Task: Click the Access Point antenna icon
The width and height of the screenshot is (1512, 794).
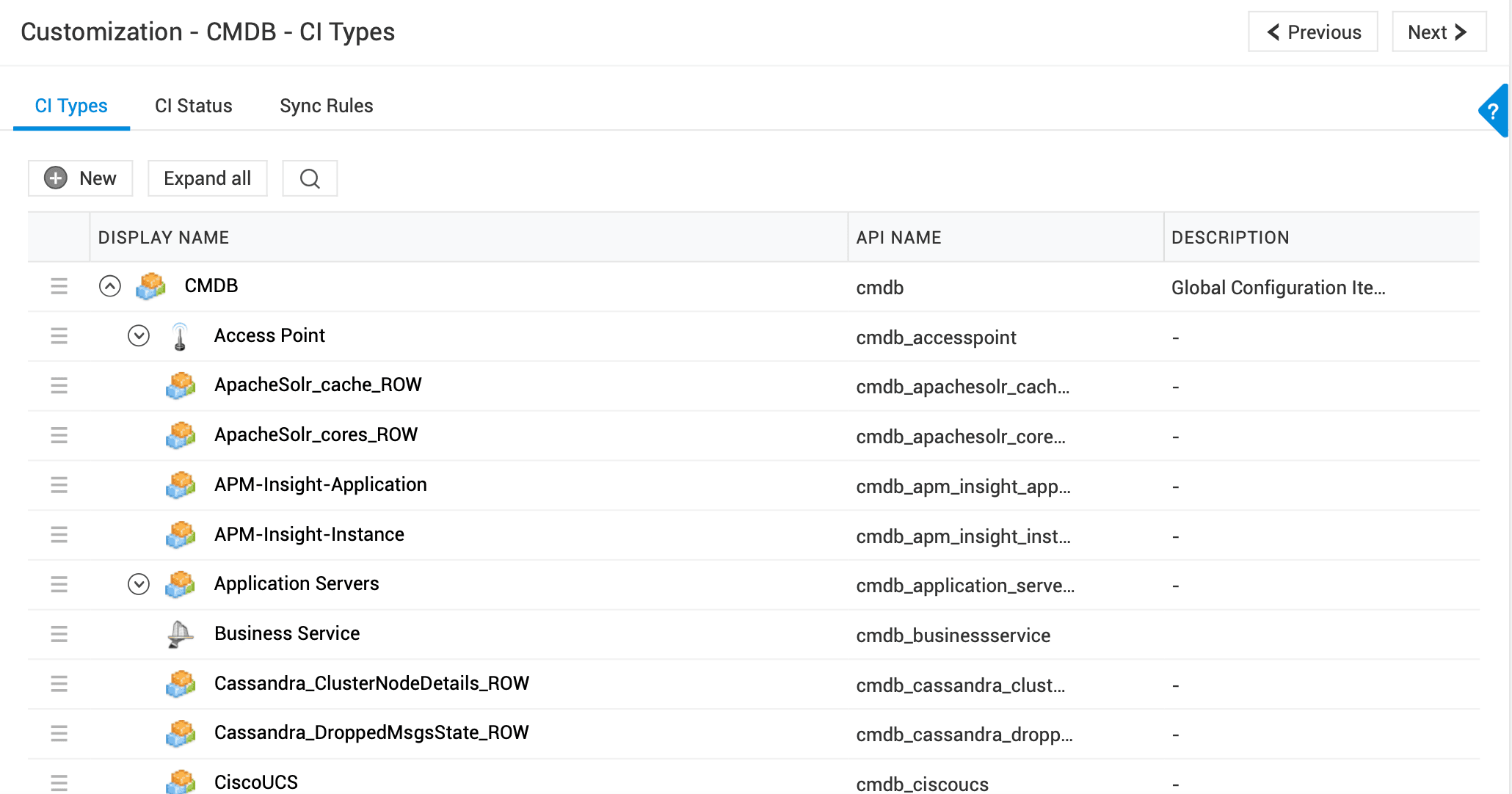Action: point(180,336)
